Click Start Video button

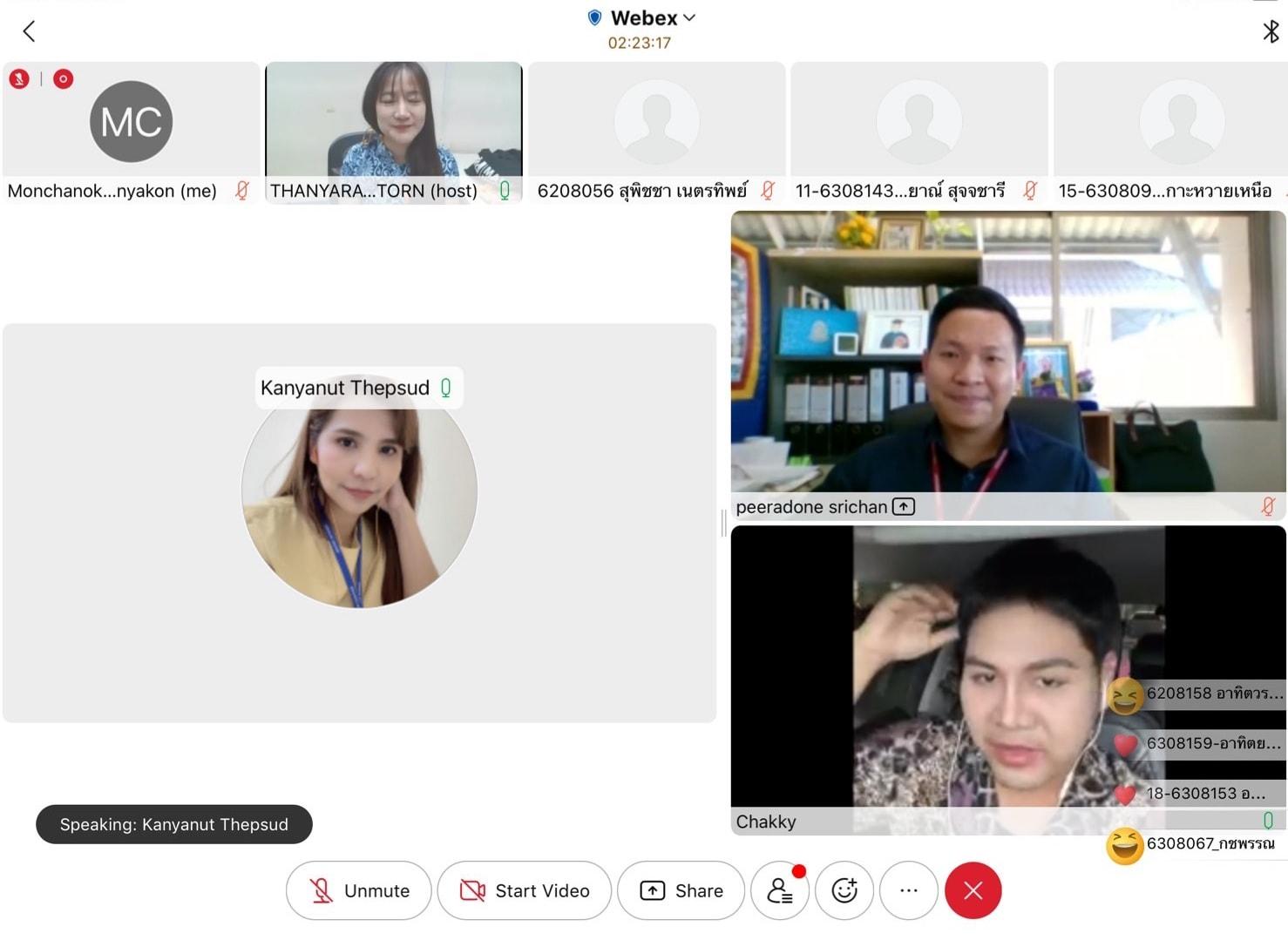(x=525, y=890)
